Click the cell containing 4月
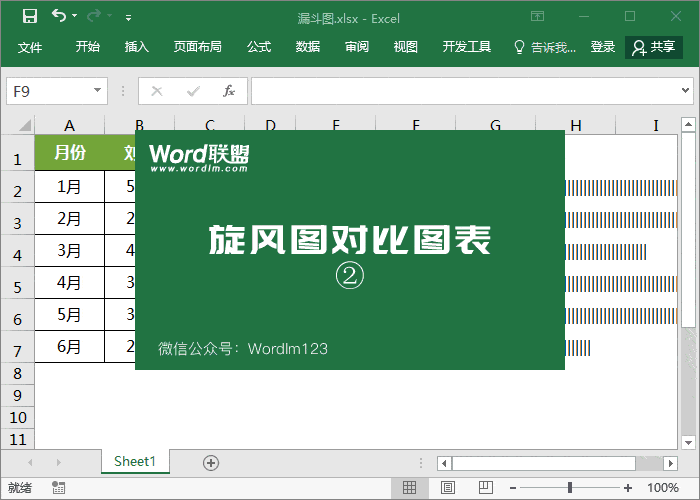The width and height of the screenshot is (700, 500). tap(69, 283)
